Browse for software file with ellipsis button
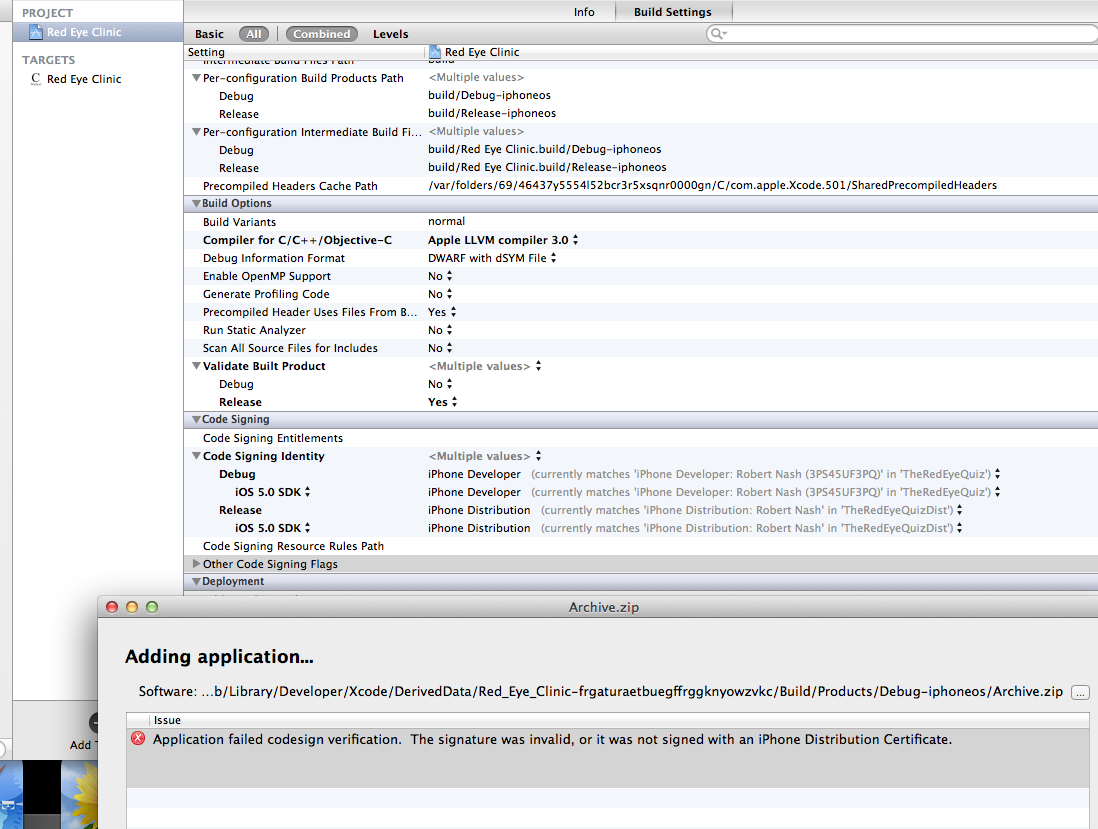 point(1080,692)
